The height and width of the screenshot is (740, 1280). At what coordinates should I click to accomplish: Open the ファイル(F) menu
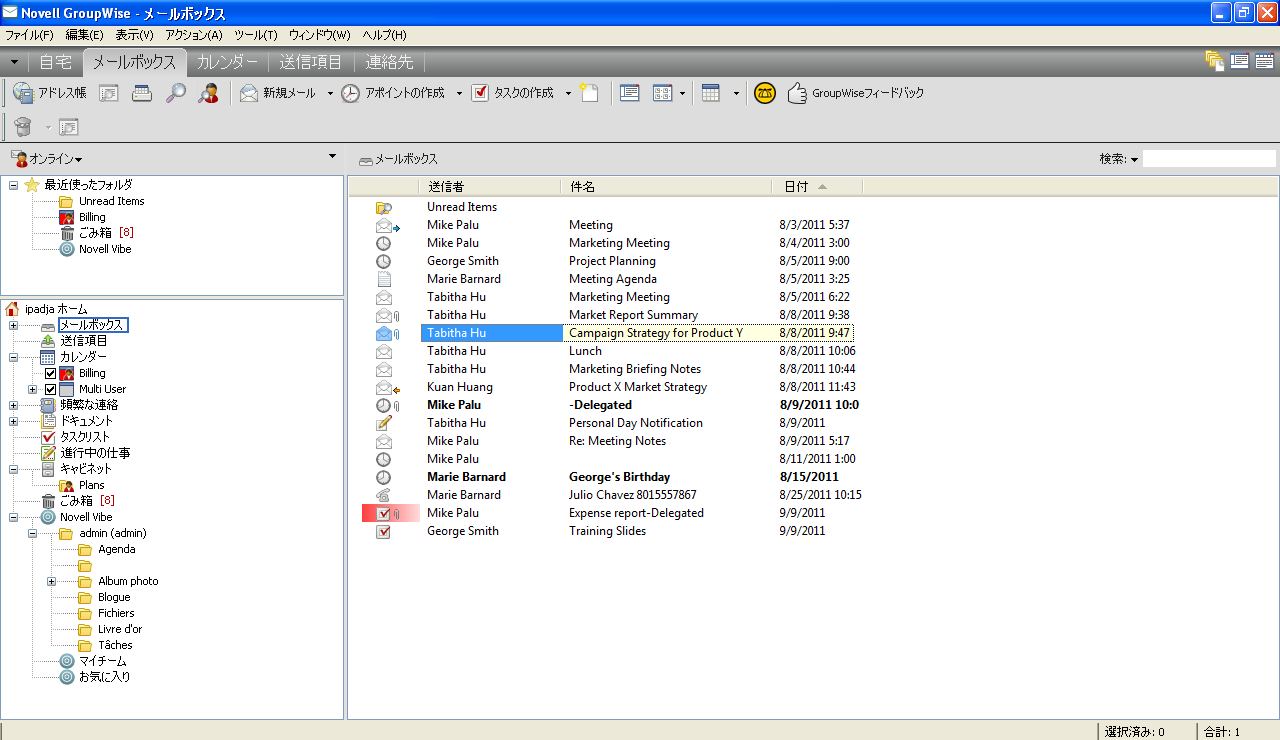[x=29, y=35]
